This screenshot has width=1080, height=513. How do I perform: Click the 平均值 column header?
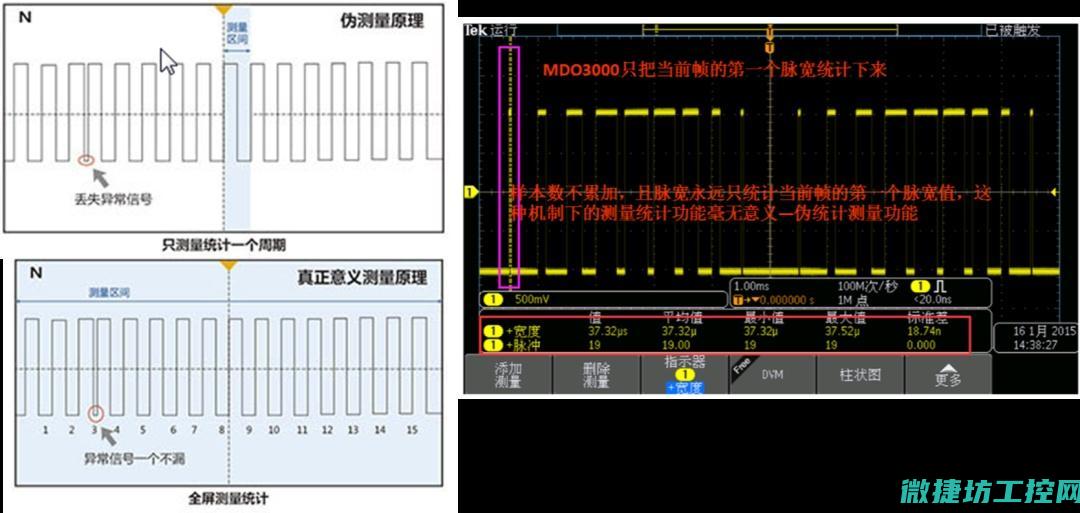coord(681,318)
